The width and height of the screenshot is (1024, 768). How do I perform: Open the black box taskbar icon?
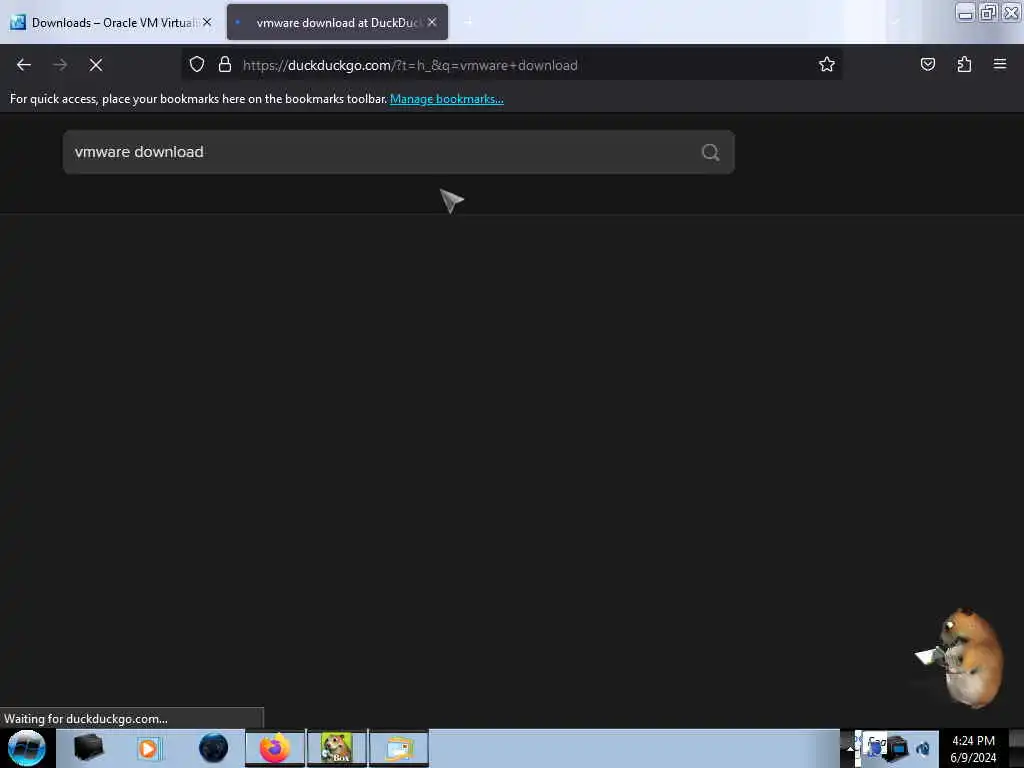coord(88,748)
